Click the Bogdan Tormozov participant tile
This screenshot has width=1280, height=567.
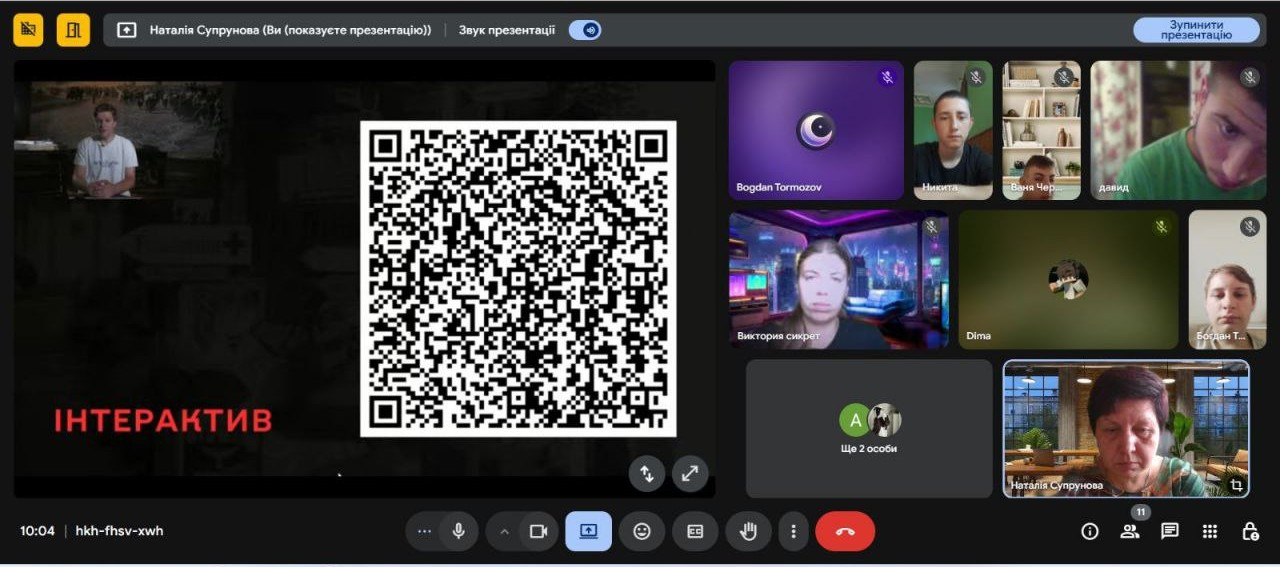click(816, 130)
